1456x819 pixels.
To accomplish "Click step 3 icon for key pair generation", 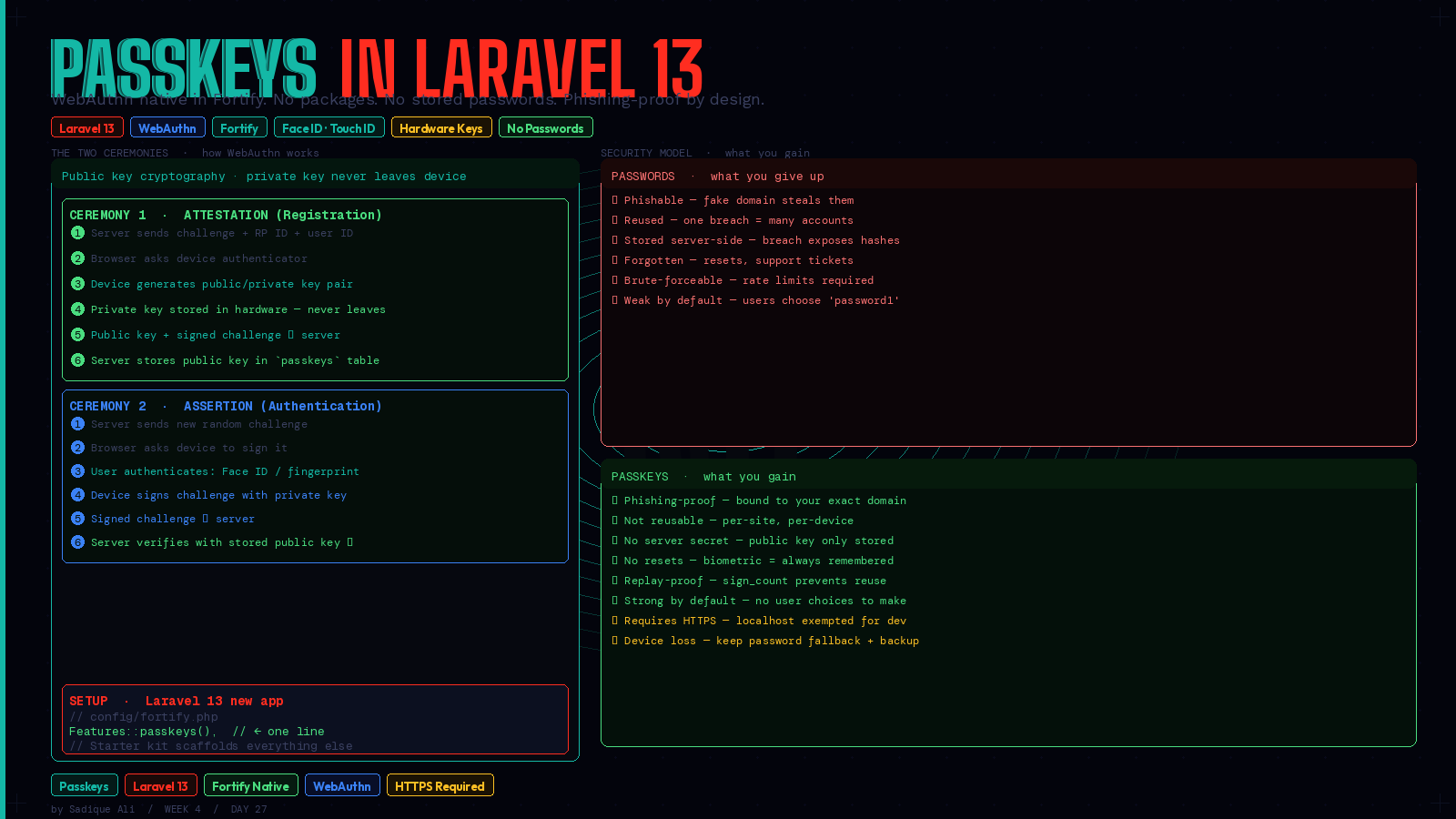I will point(77,283).
